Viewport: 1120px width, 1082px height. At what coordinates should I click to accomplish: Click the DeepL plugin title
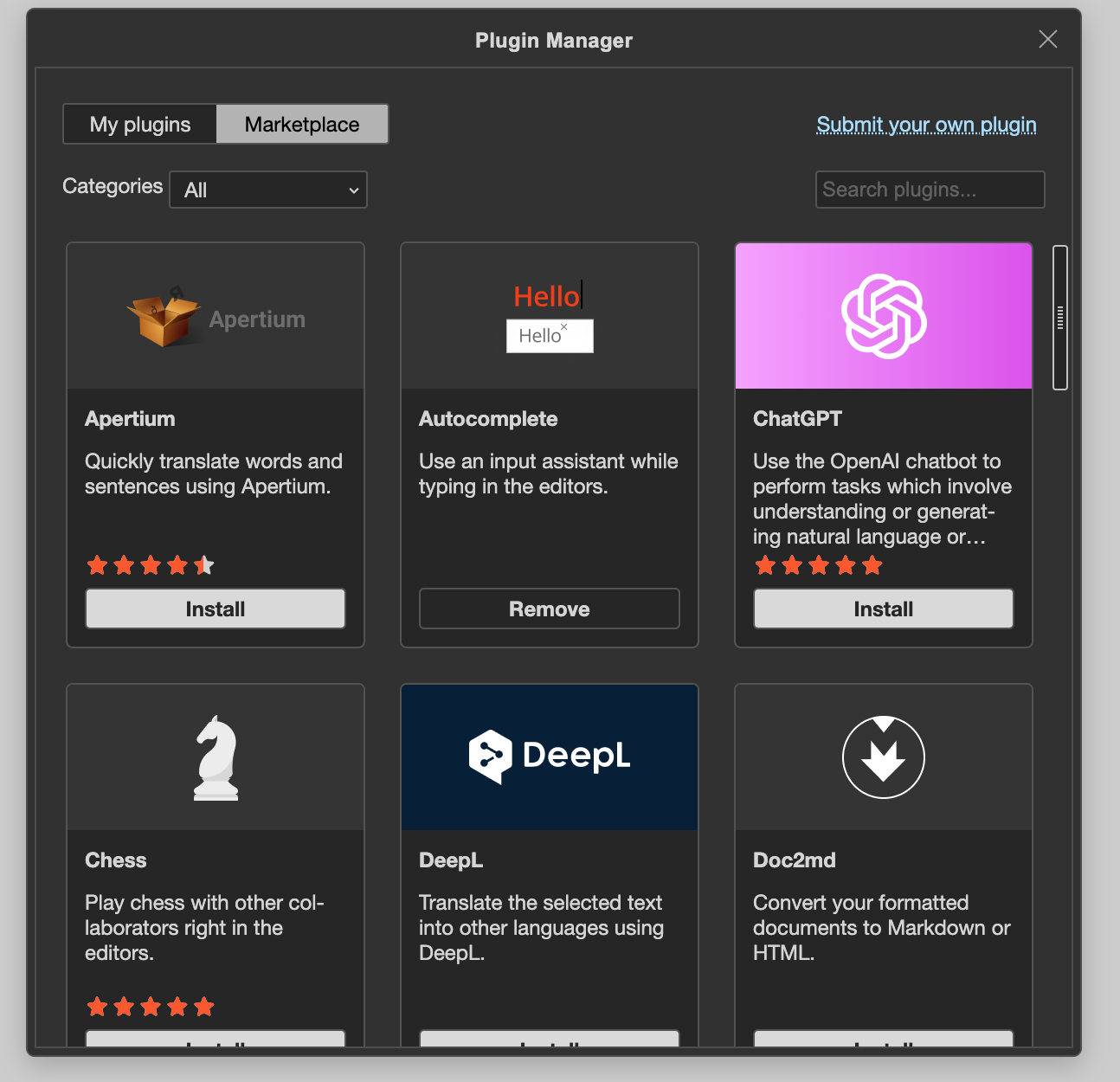451,860
